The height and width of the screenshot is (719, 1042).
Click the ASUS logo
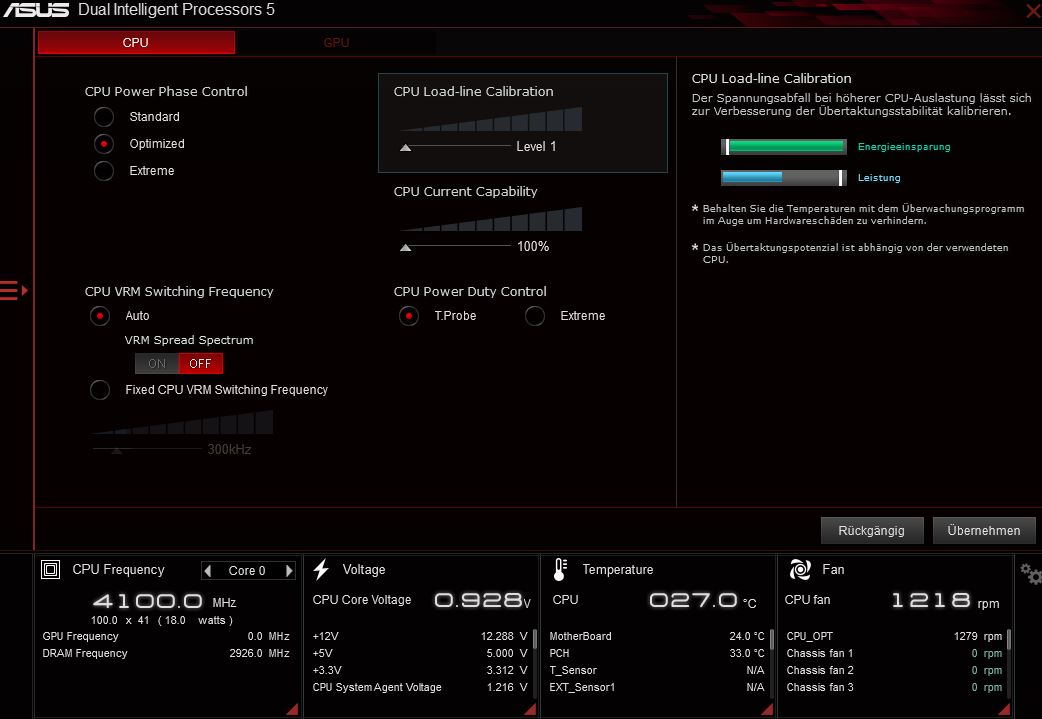pos(36,10)
